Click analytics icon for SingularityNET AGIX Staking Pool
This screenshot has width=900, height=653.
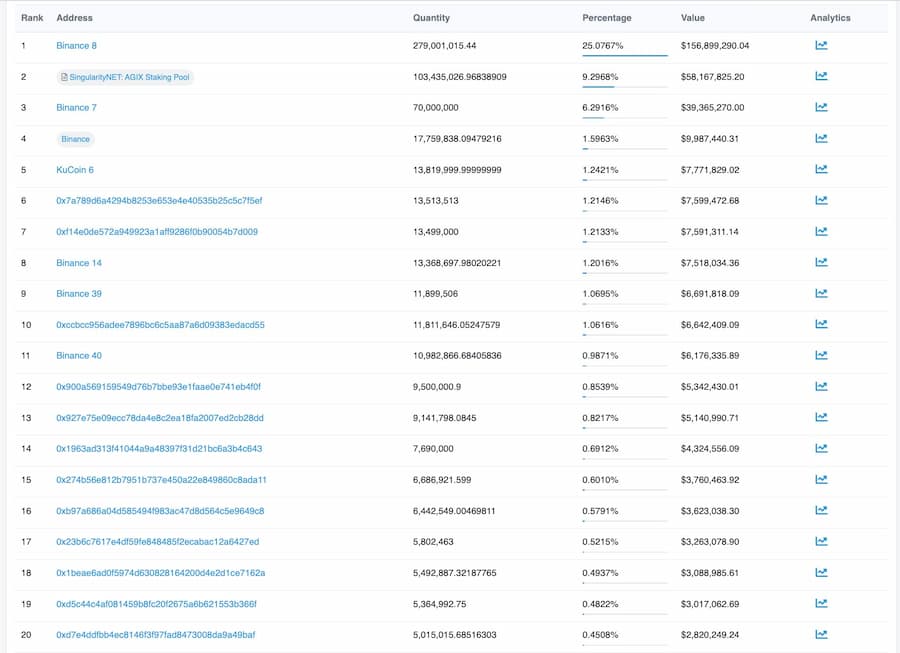click(821, 76)
